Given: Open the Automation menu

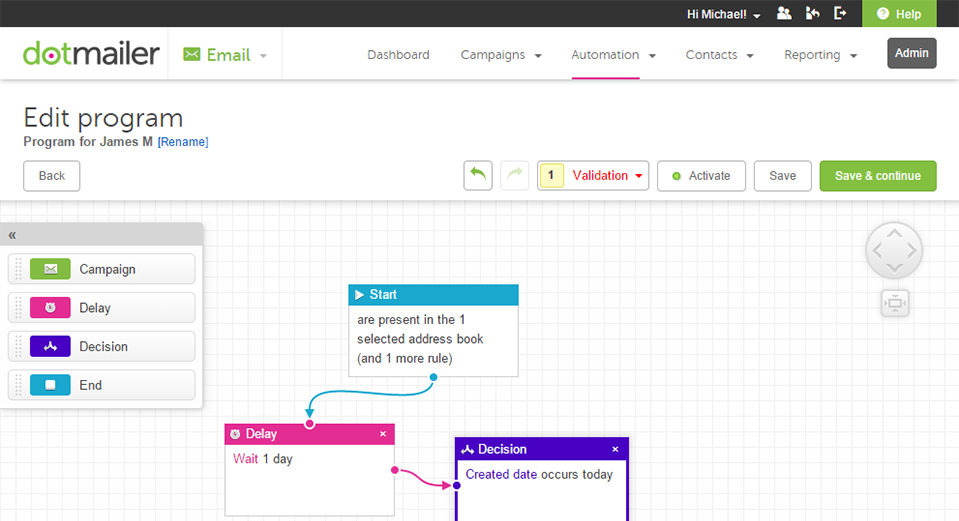Looking at the screenshot, I should tap(613, 55).
